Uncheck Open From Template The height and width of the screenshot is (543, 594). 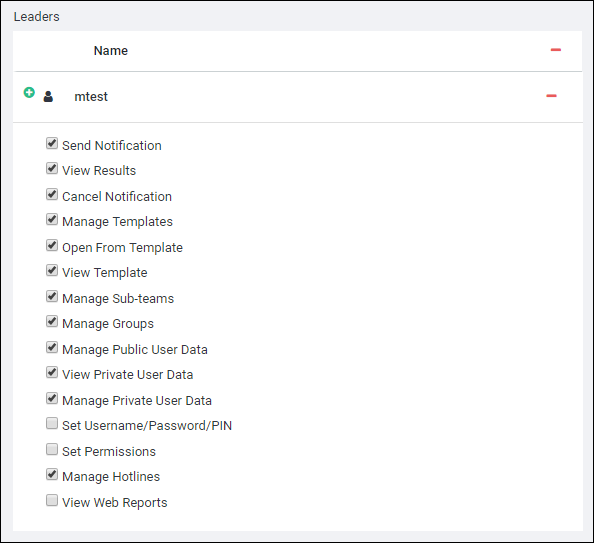click(x=52, y=245)
